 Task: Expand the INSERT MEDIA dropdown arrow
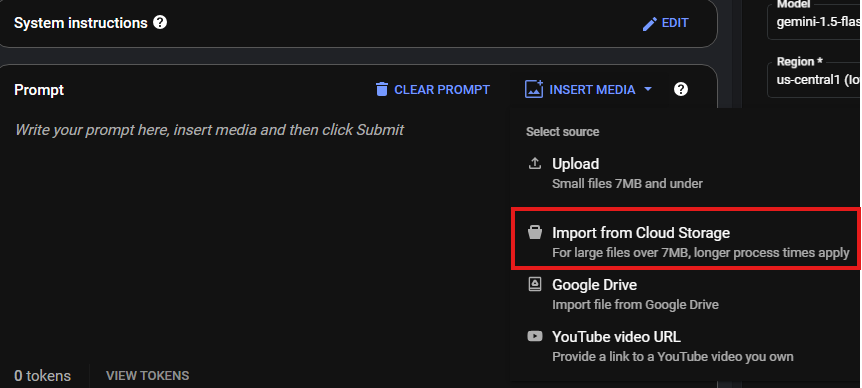[x=648, y=89]
